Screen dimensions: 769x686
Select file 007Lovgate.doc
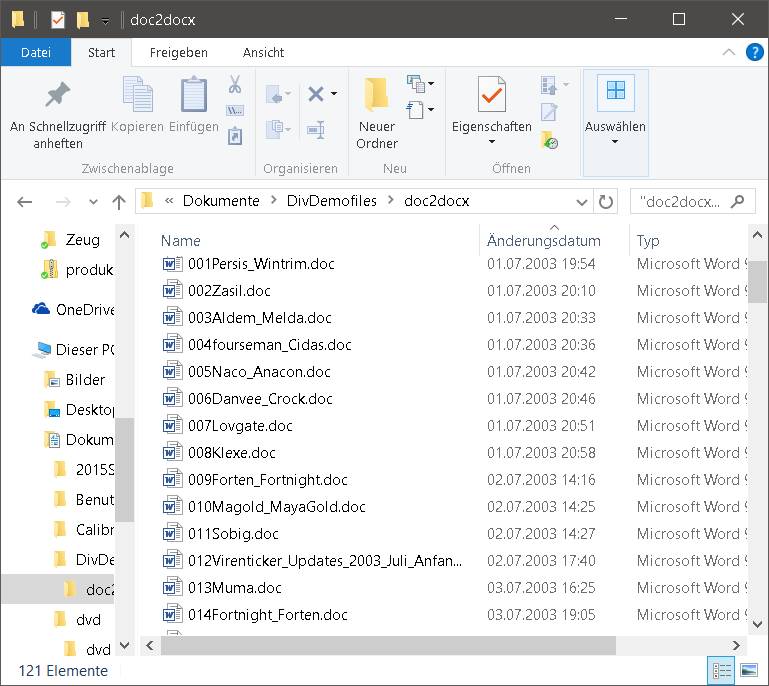tap(240, 425)
